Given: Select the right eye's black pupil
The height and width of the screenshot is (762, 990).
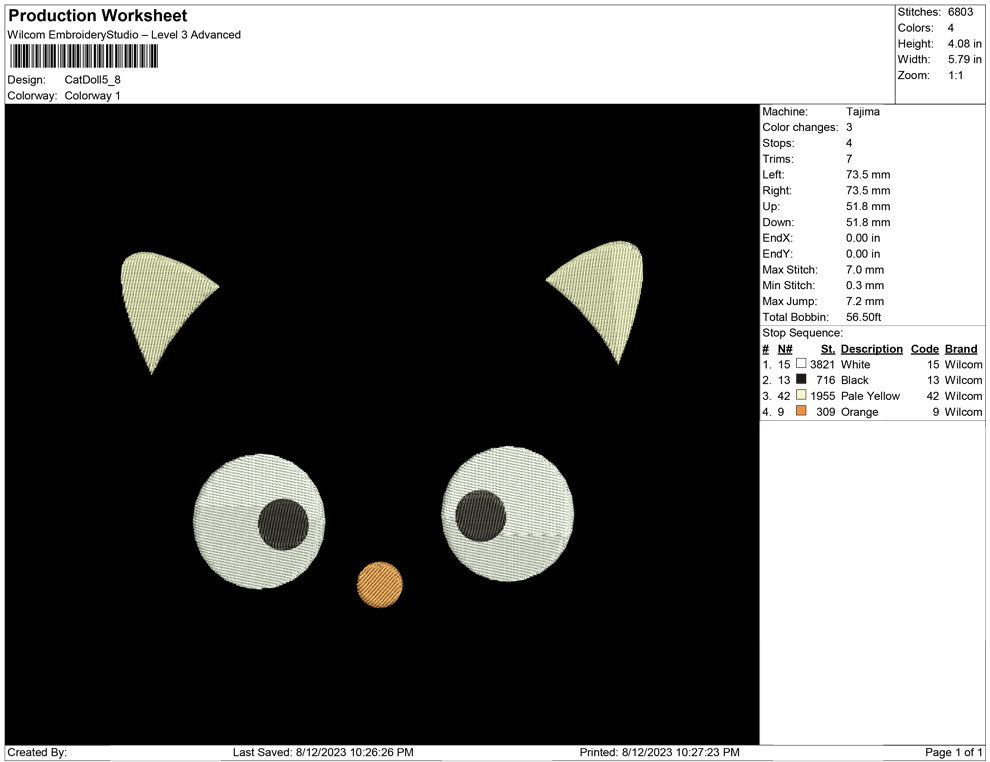Looking at the screenshot, I should pyautogui.click(x=481, y=516).
